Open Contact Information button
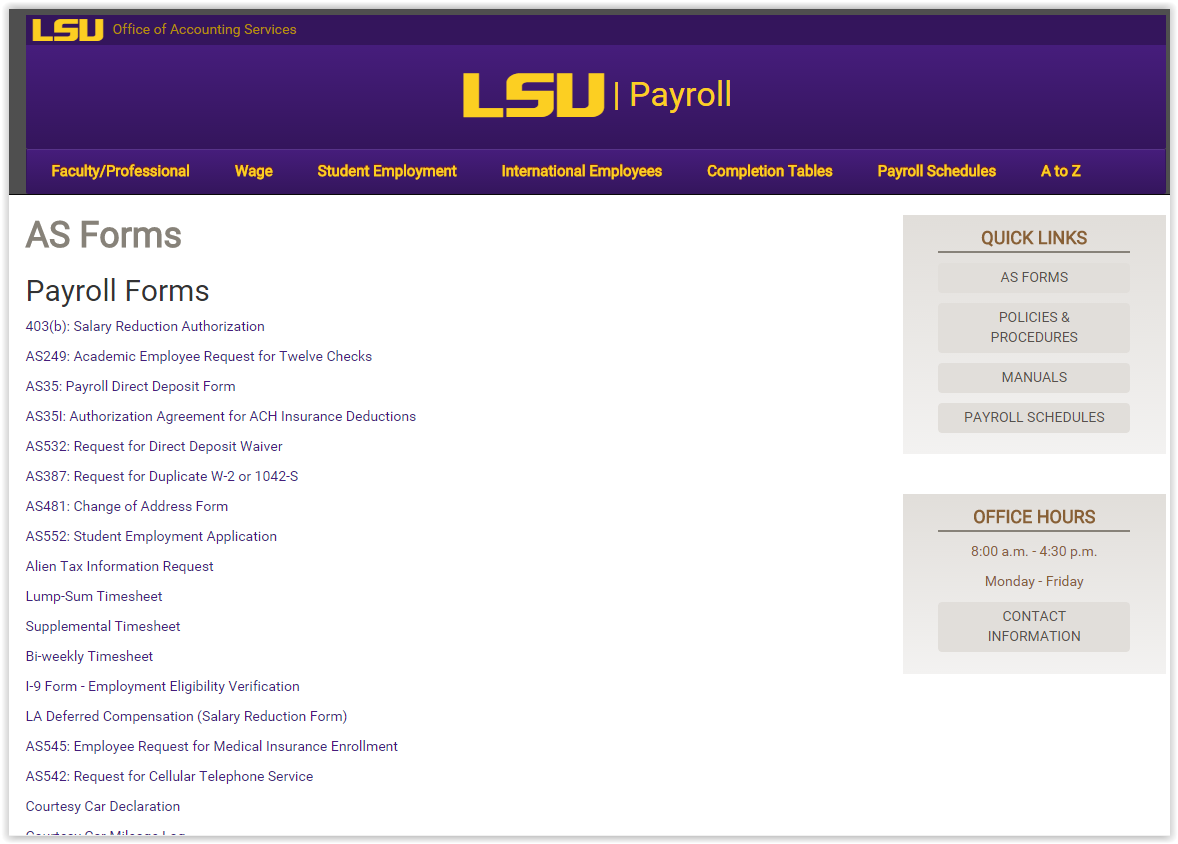The width and height of the screenshot is (1178, 844). coord(1034,626)
